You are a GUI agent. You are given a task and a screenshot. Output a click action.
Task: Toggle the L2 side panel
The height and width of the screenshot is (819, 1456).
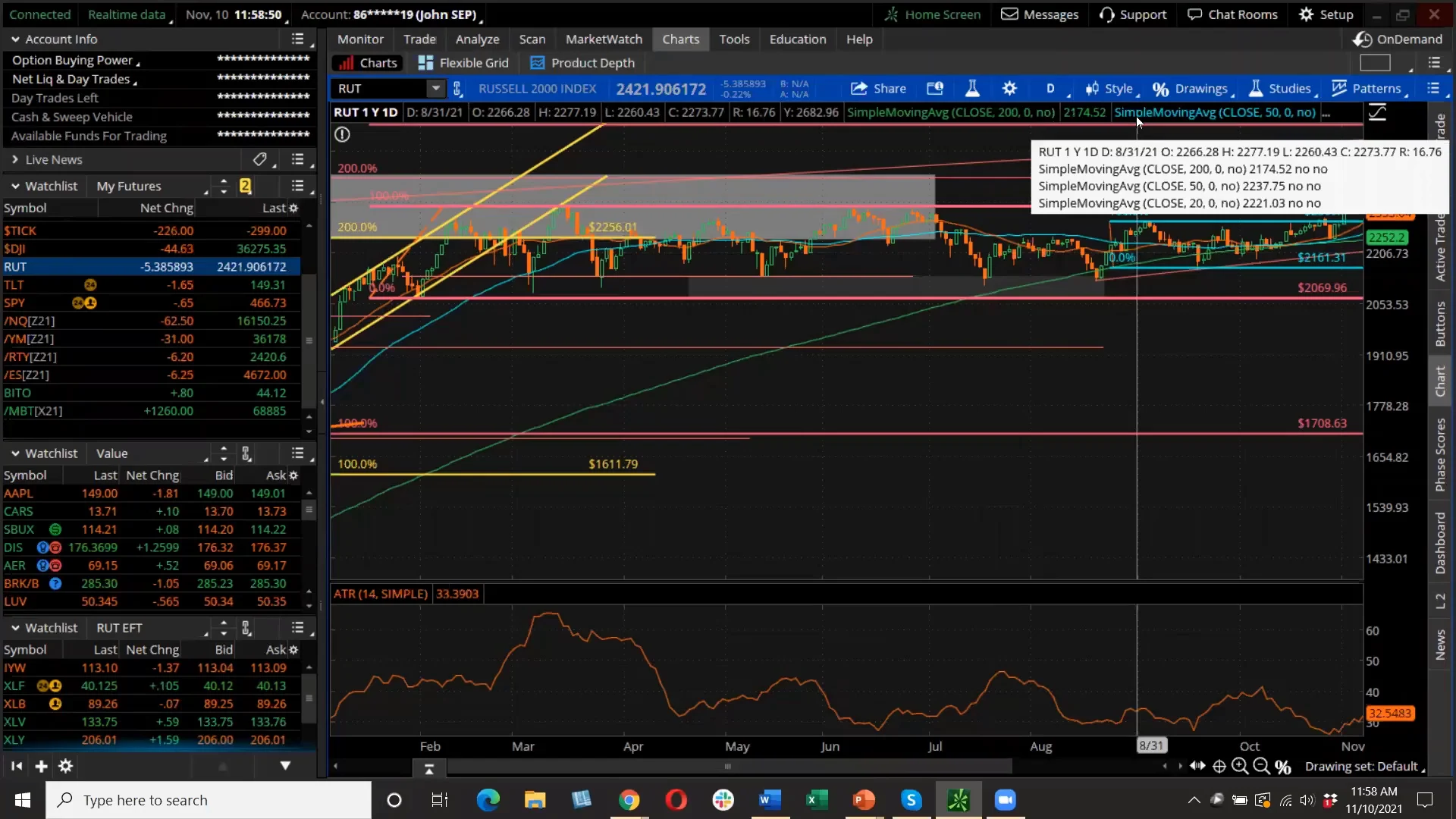[1440, 601]
